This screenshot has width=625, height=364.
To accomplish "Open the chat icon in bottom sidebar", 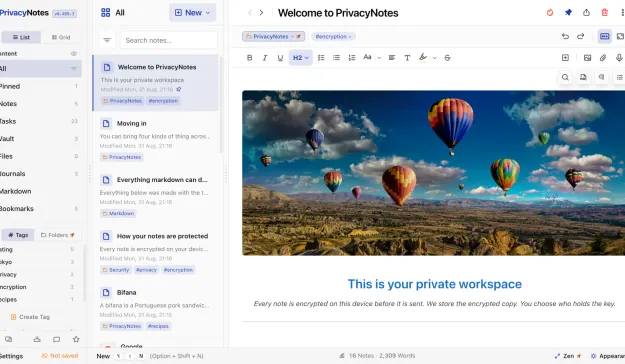I will coord(56,339).
